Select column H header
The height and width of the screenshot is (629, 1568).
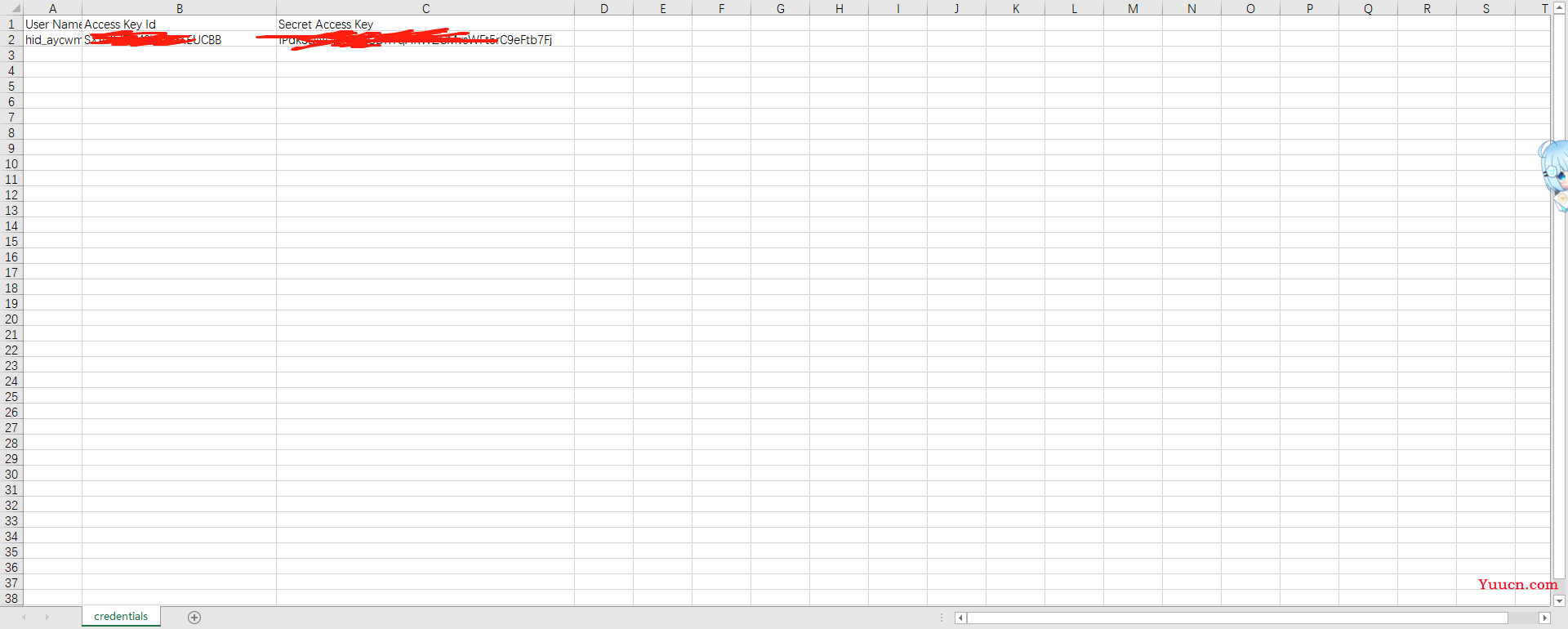(x=840, y=8)
